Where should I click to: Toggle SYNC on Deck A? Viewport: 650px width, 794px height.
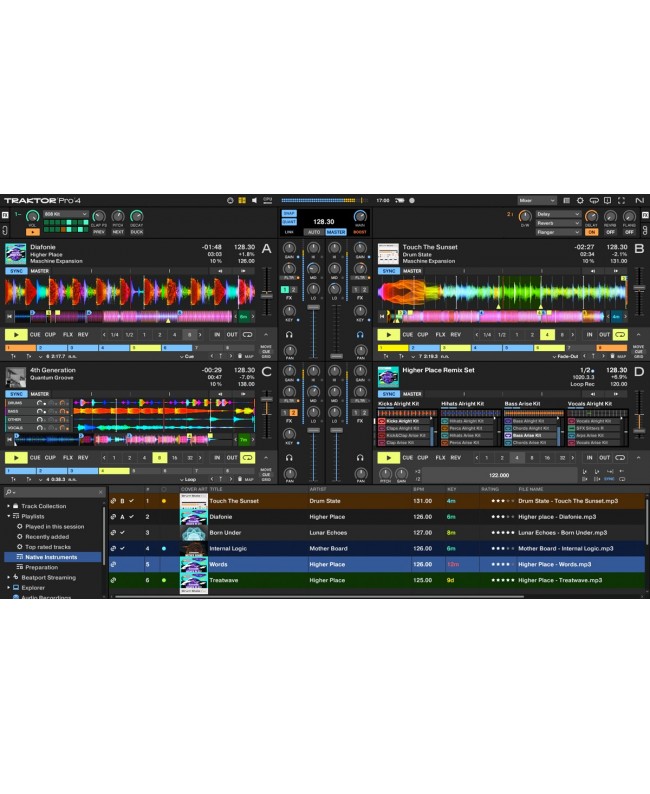(16, 271)
